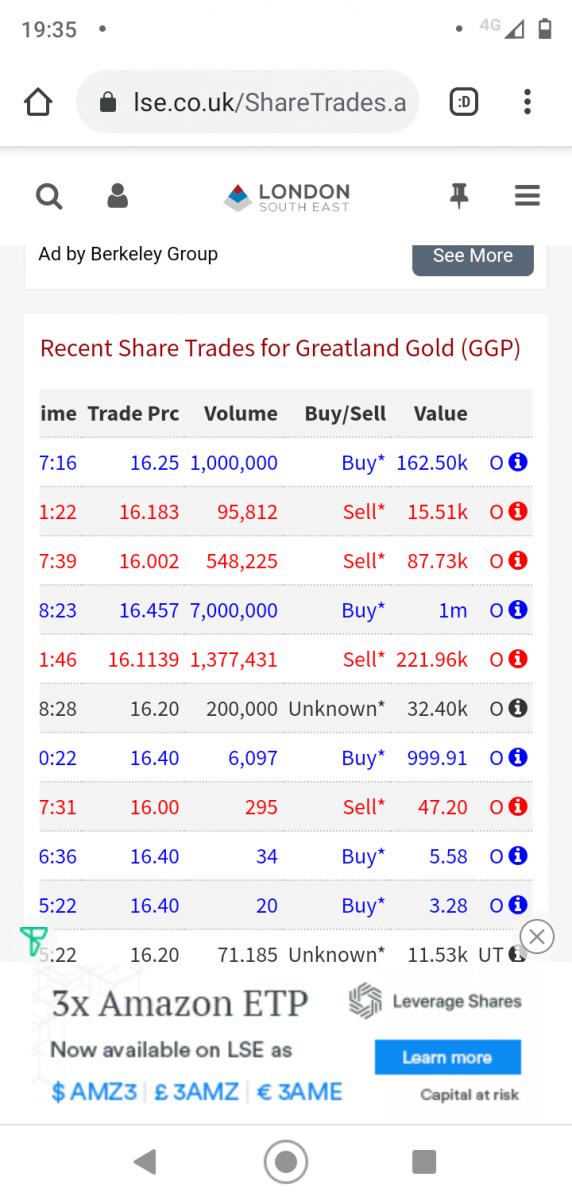572x1200 pixels.
Task: Close the bottom Amazon ETP ad
Action: tap(537, 937)
